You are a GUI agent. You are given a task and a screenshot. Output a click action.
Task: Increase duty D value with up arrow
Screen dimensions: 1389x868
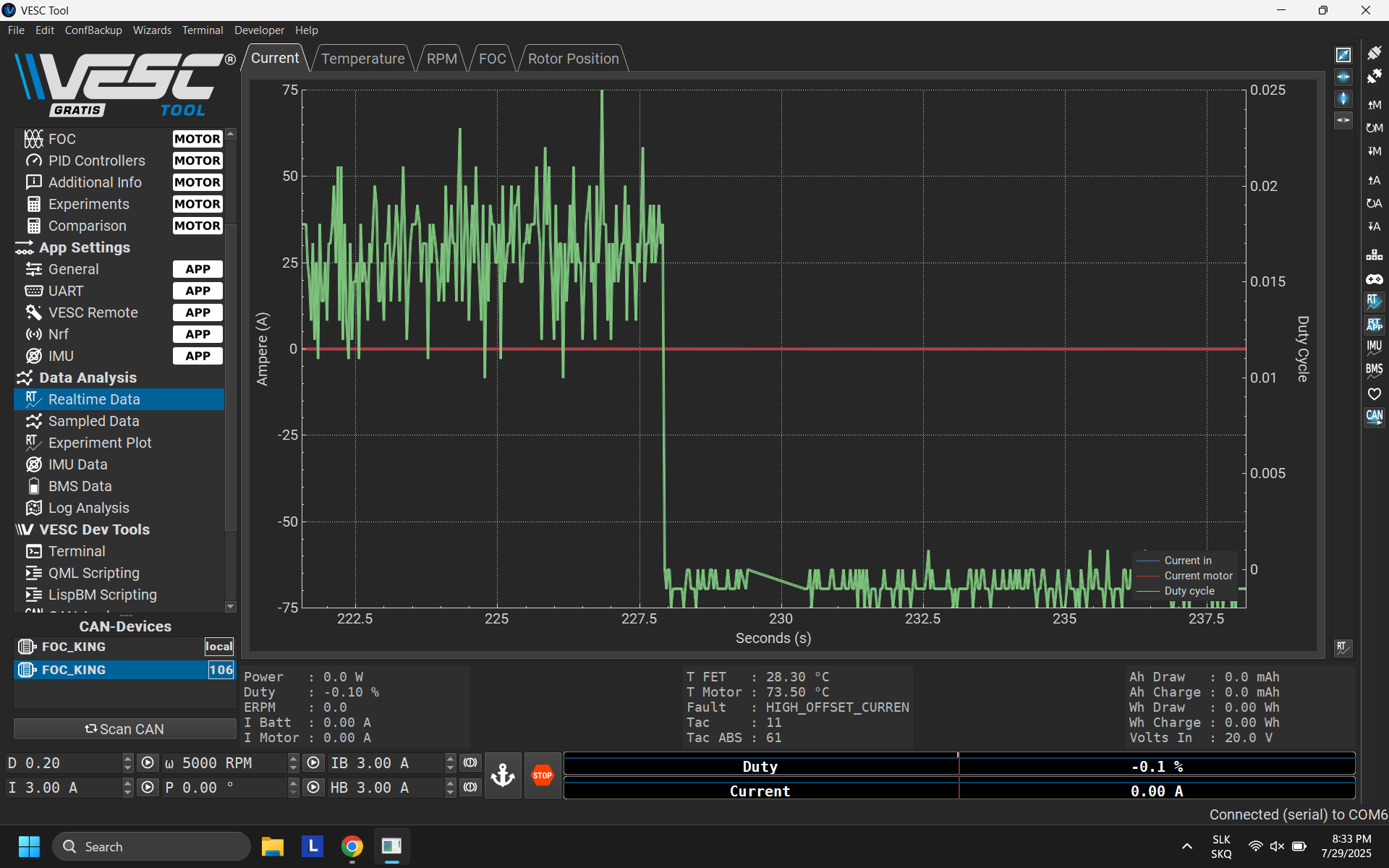pyautogui.click(x=128, y=758)
